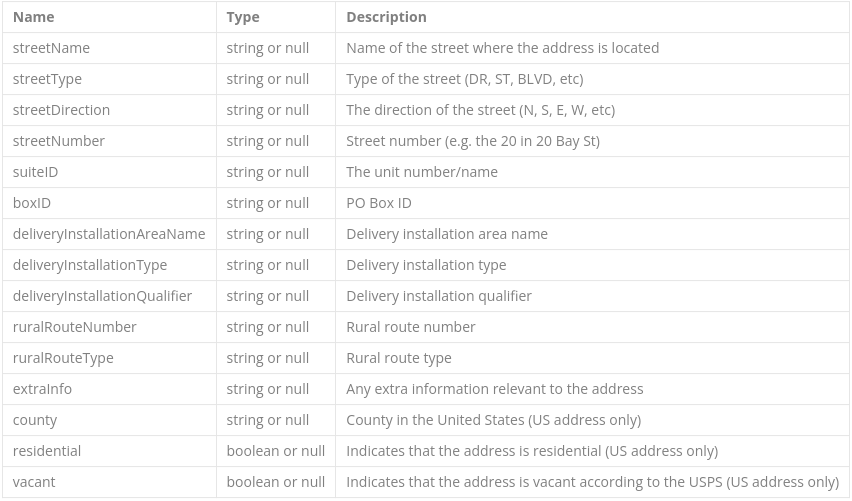This screenshot has width=852, height=501.
Task: Click the Name column header
Action: pyautogui.click(x=34, y=17)
